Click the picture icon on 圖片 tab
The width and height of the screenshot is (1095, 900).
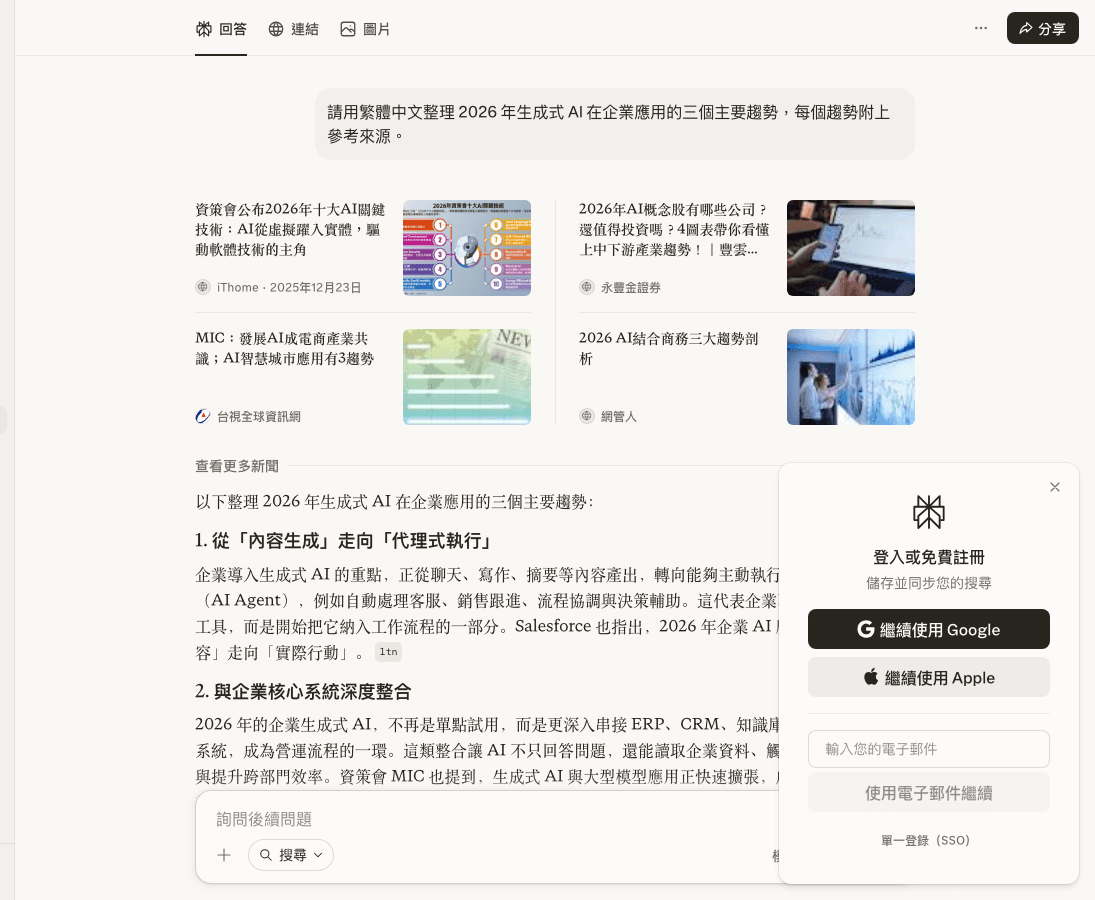(x=348, y=29)
